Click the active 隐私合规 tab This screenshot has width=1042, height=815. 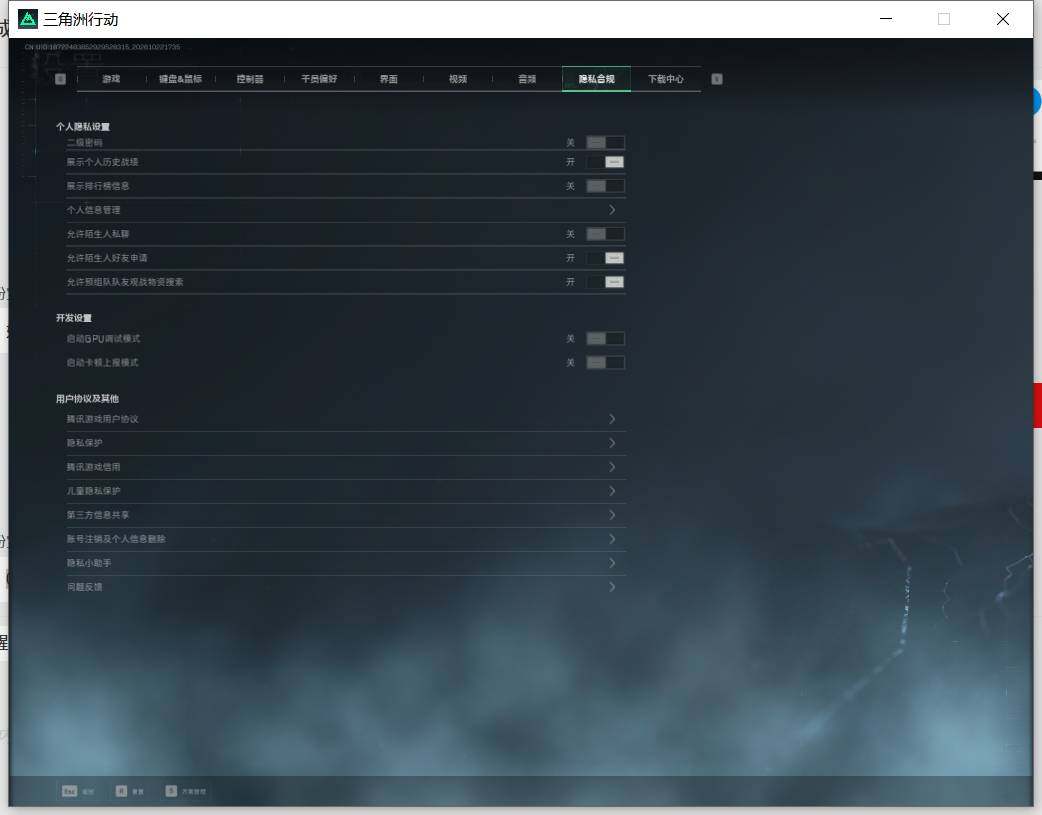point(597,79)
